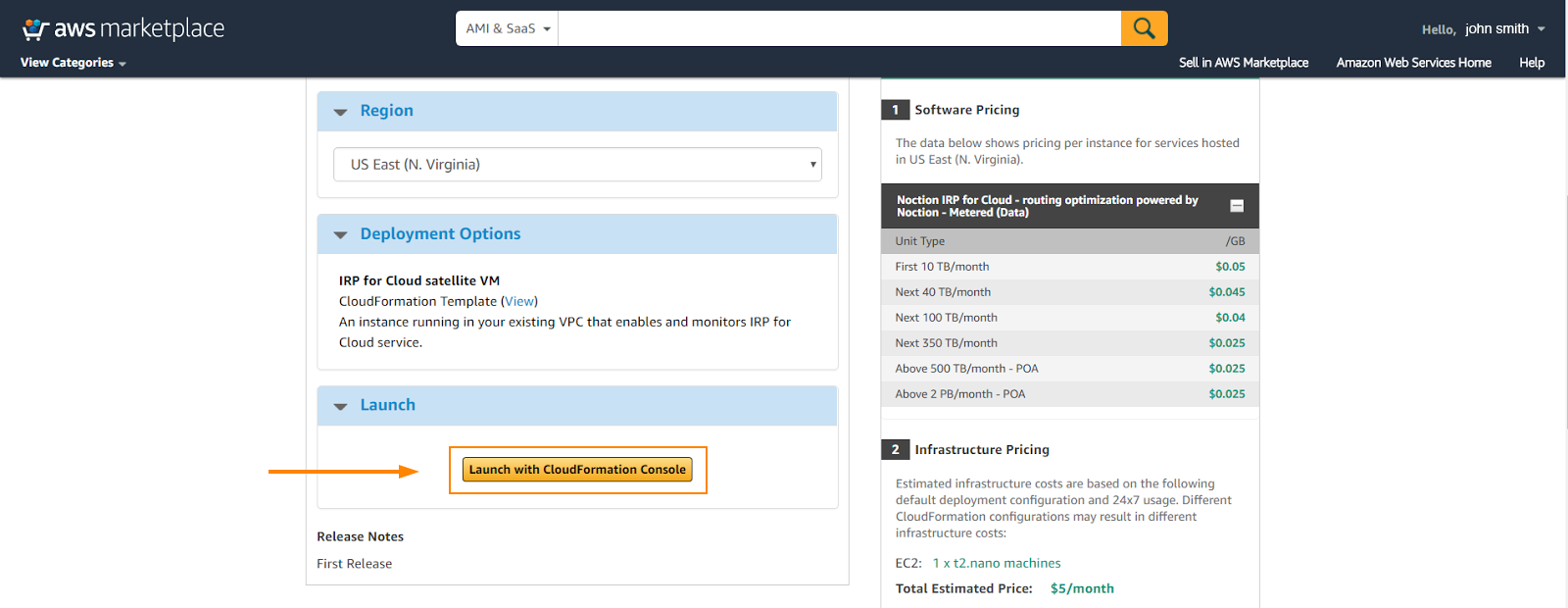Click the 1 x t2.nano machines link
The height and width of the screenshot is (608, 1568).
pos(997,563)
